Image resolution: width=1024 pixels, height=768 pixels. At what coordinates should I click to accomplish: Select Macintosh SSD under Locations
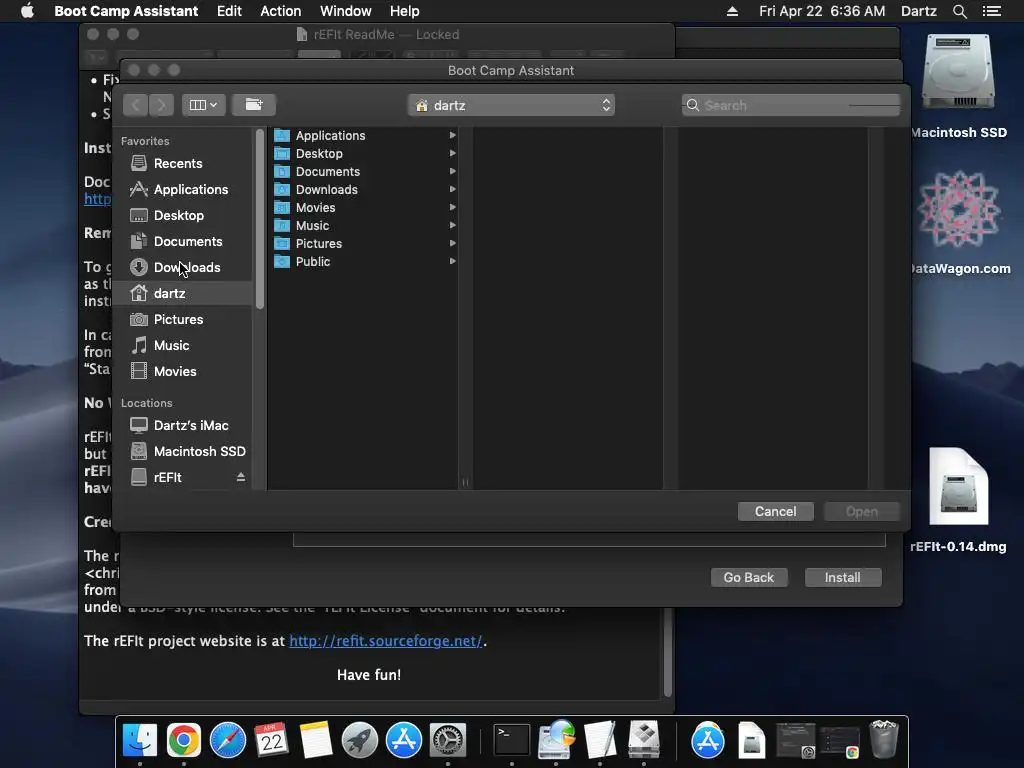pos(184,451)
